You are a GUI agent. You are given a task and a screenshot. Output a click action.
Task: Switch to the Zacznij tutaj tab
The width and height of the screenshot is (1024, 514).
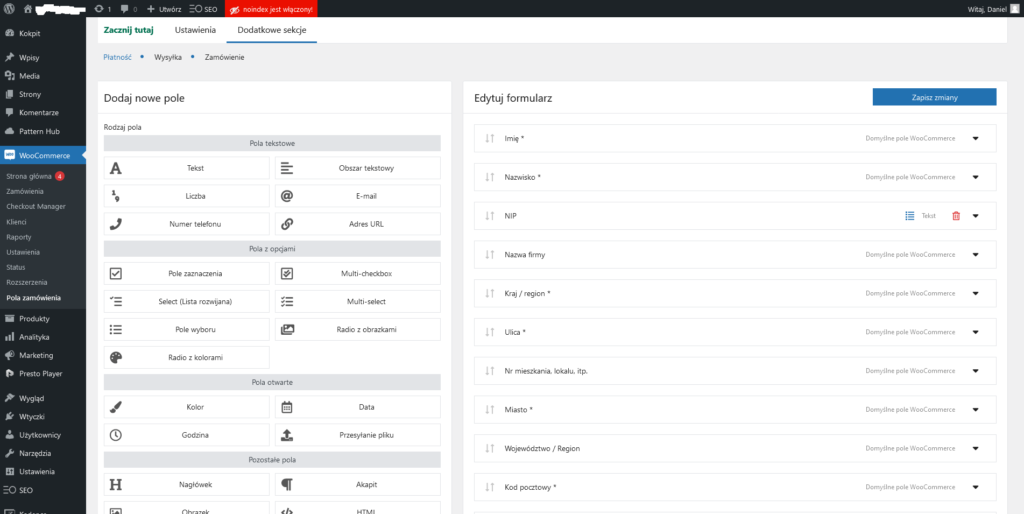pyautogui.click(x=129, y=30)
